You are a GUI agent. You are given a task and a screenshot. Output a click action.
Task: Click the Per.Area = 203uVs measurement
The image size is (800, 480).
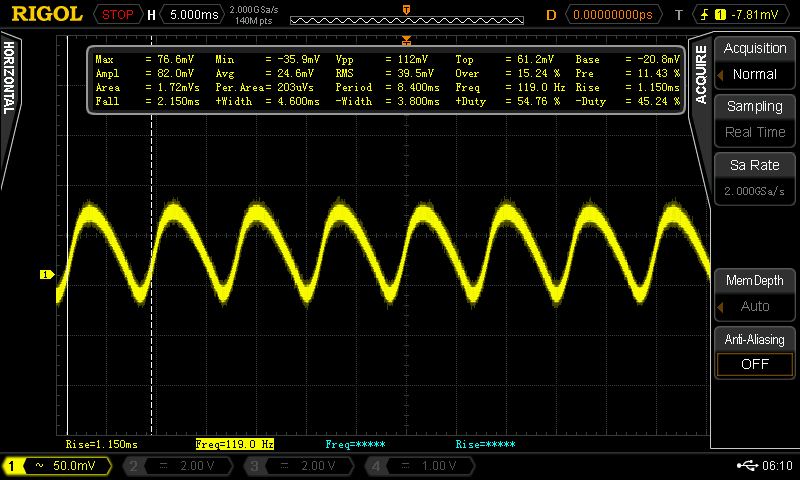point(265,87)
